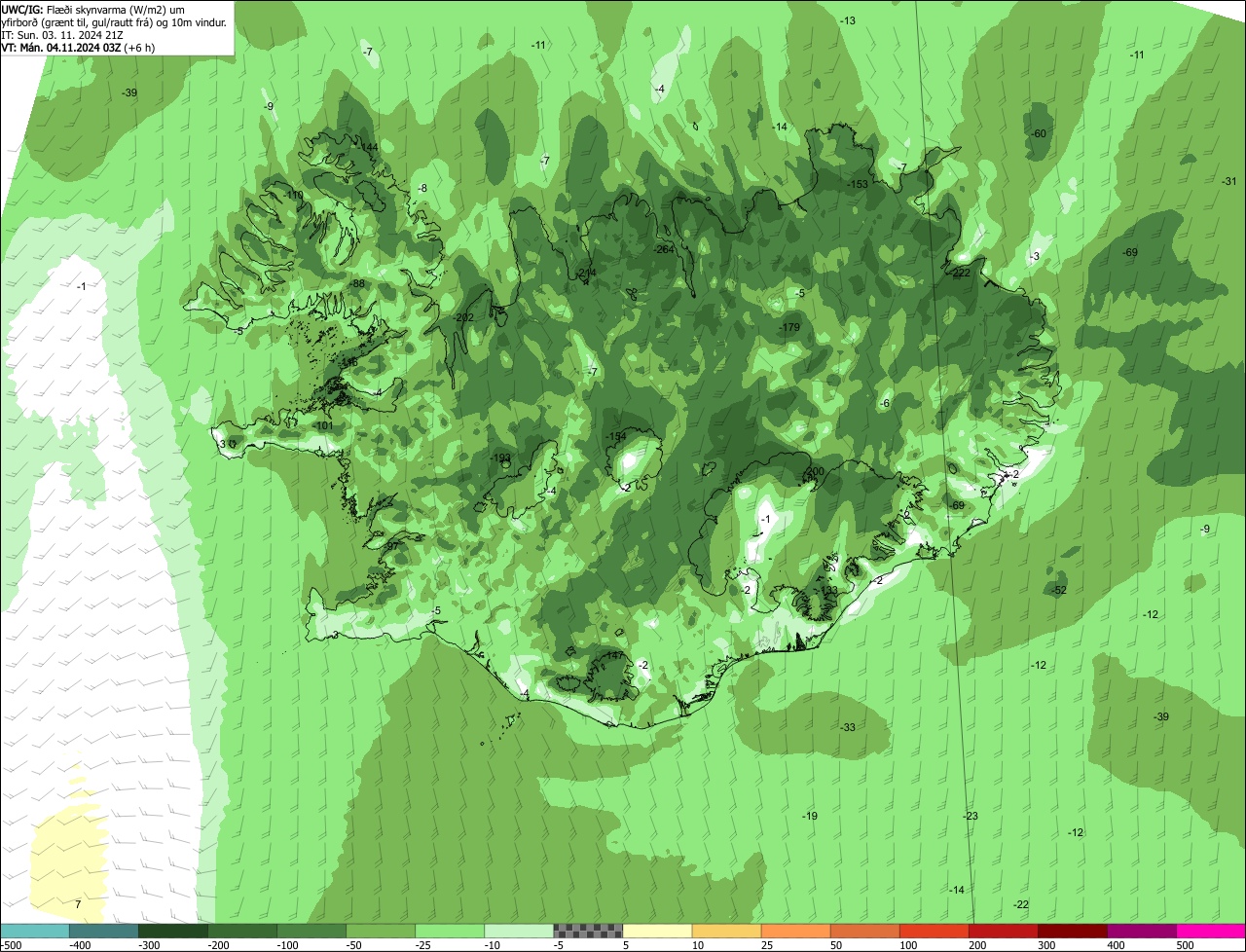Click the '-222' value on the east coast
Viewport: 1246px width, 952px height.
coord(960,273)
